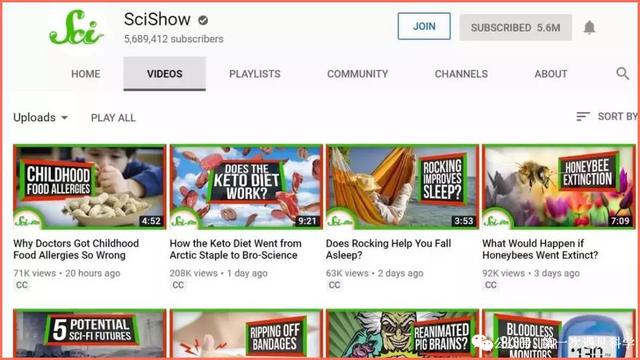Open the Sort By menu
The image size is (640, 360).
(x=607, y=117)
